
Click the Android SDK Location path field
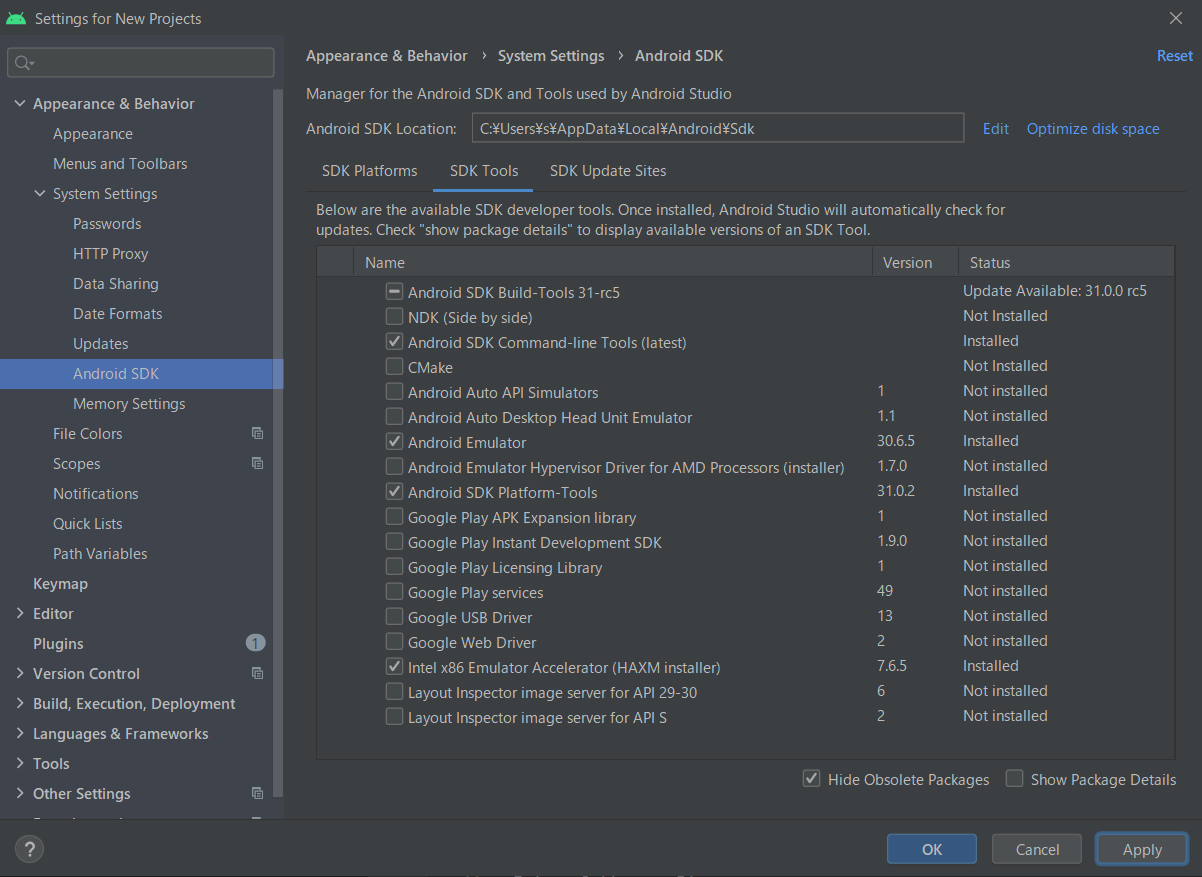[718, 128]
